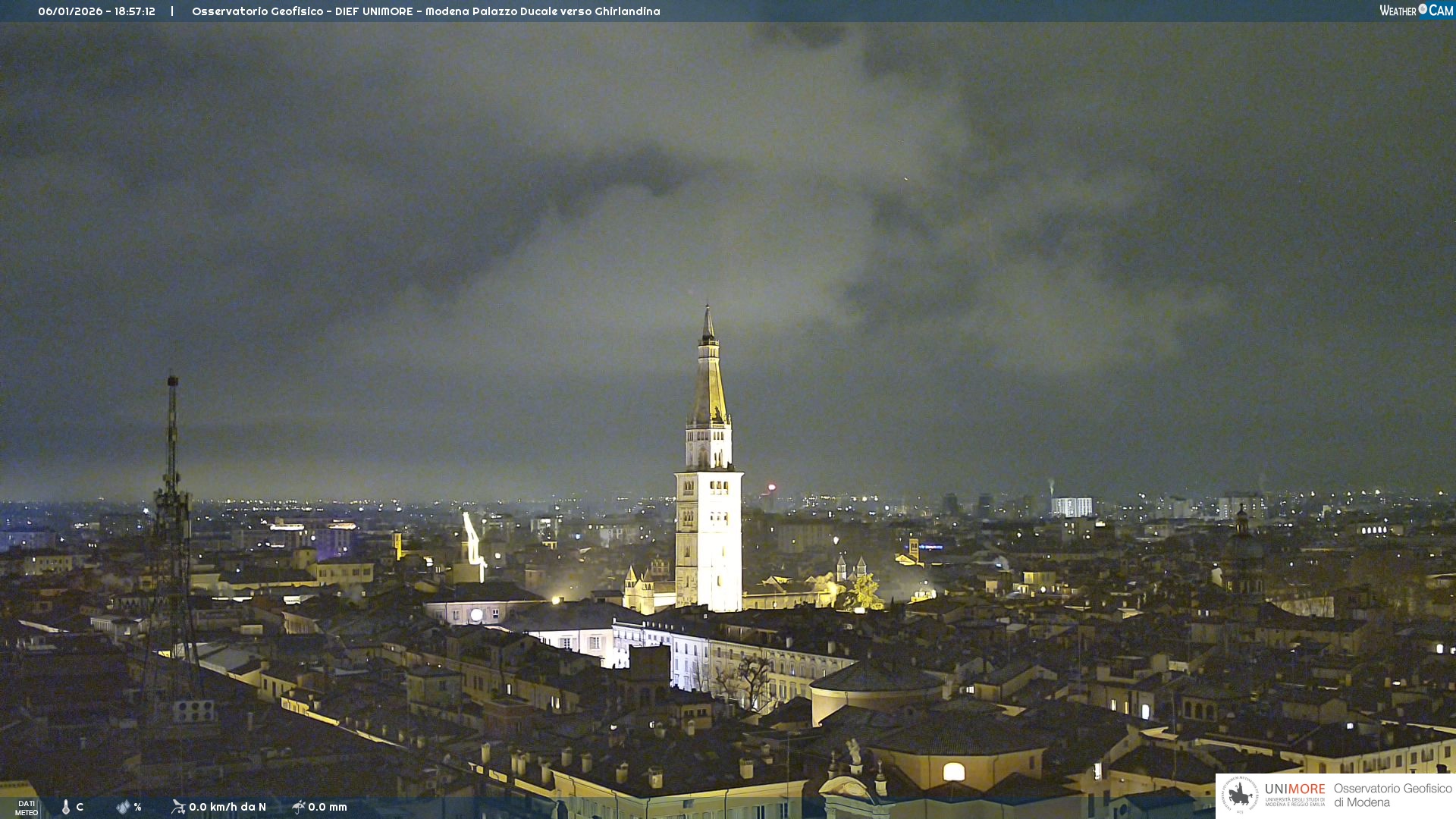Click the humidity water drops icon
Image resolution: width=1456 pixels, height=819 pixels.
(123, 807)
